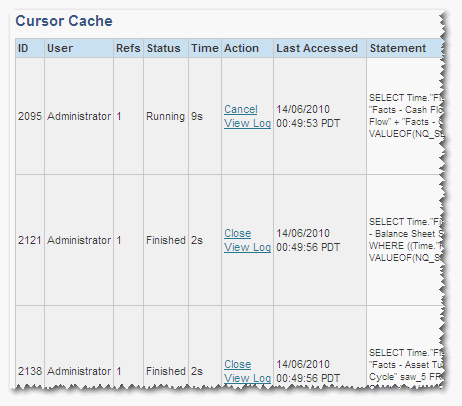This screenshot has width=462, height=406.
Task: Select the SQL statement of query 2121
Action: pos(406,240)
